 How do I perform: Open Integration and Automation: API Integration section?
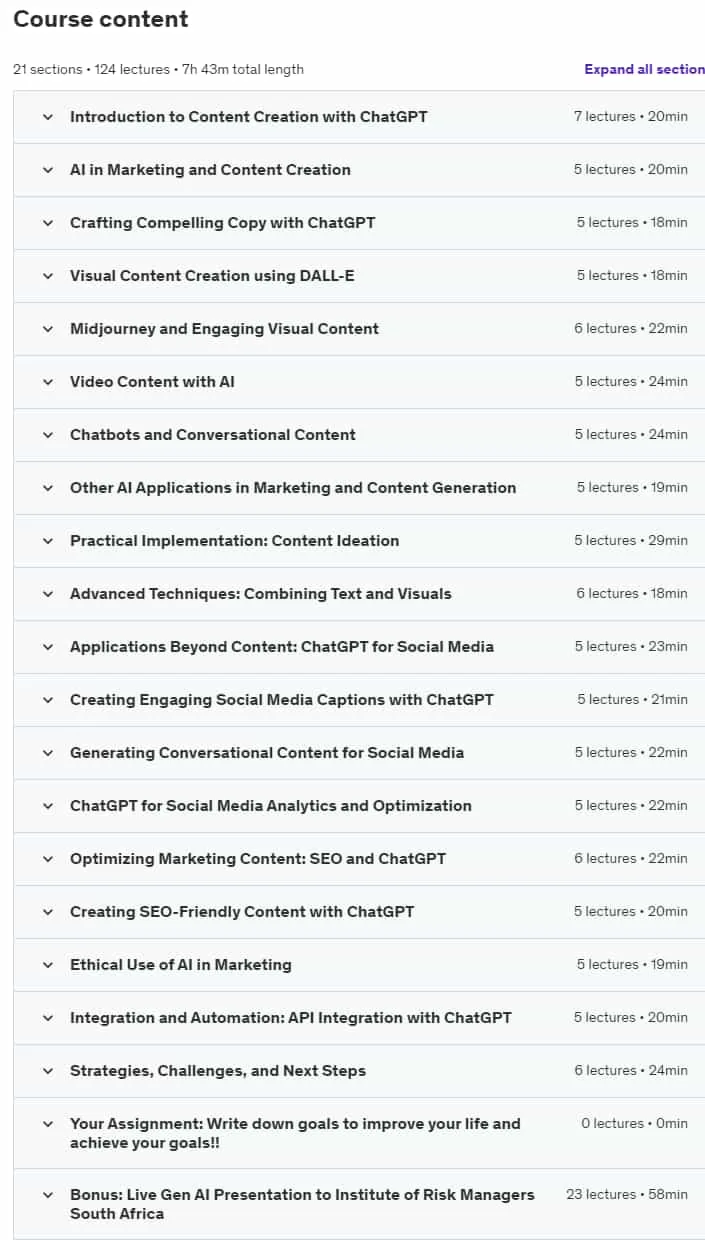tap(291, 1018)
